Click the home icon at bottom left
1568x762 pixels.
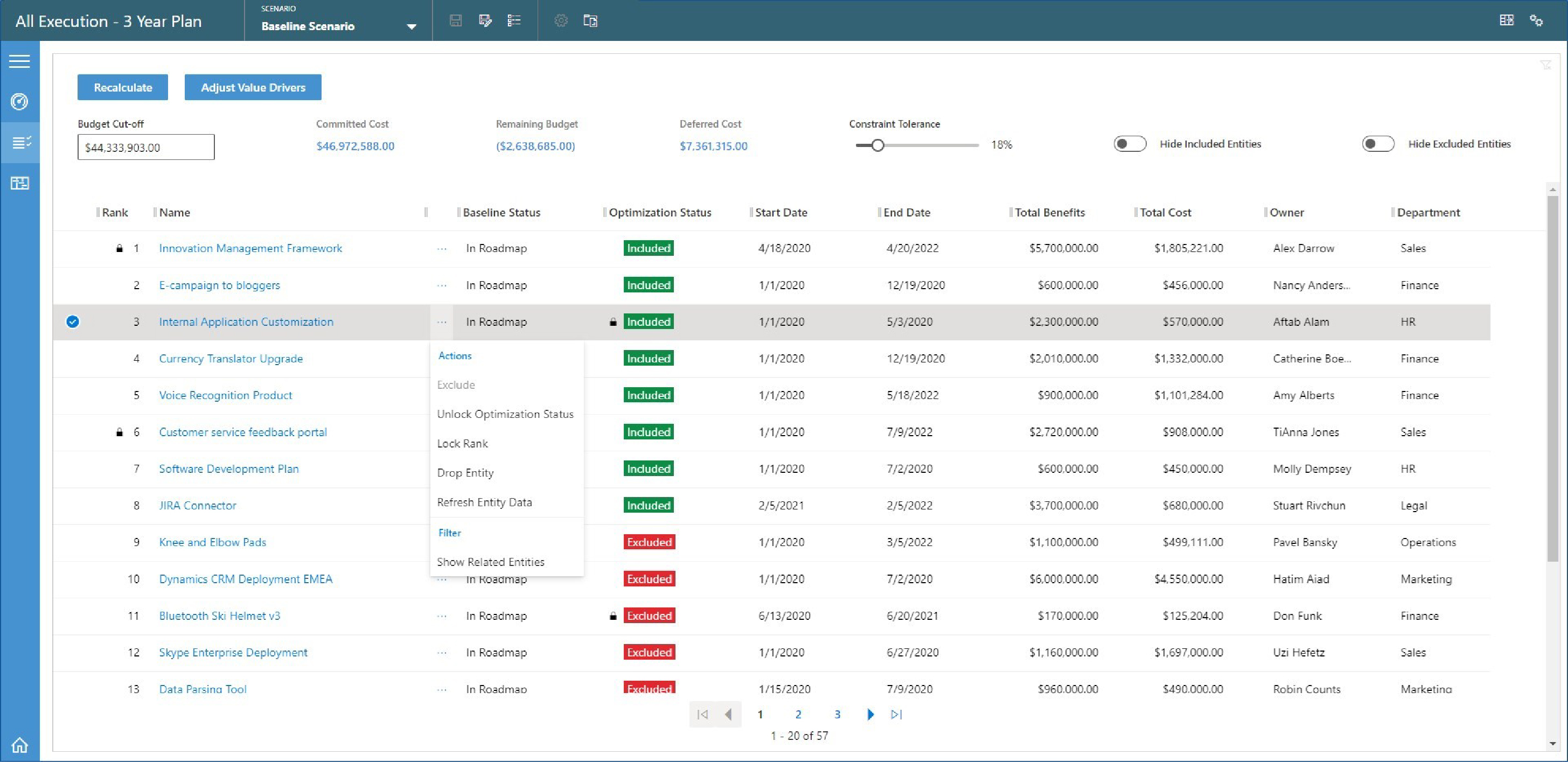[19, 744]
